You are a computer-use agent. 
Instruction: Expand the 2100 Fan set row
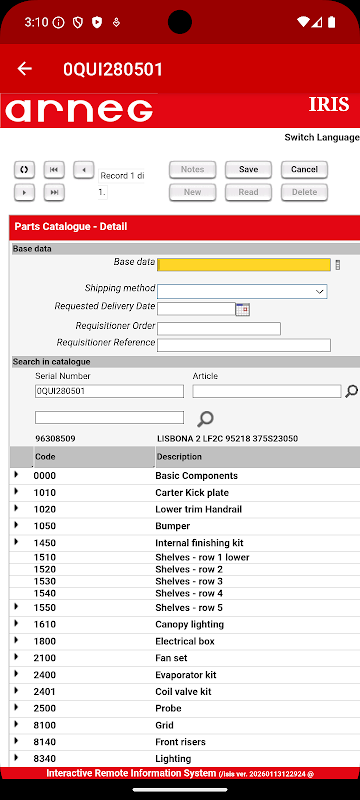[16, 657]
